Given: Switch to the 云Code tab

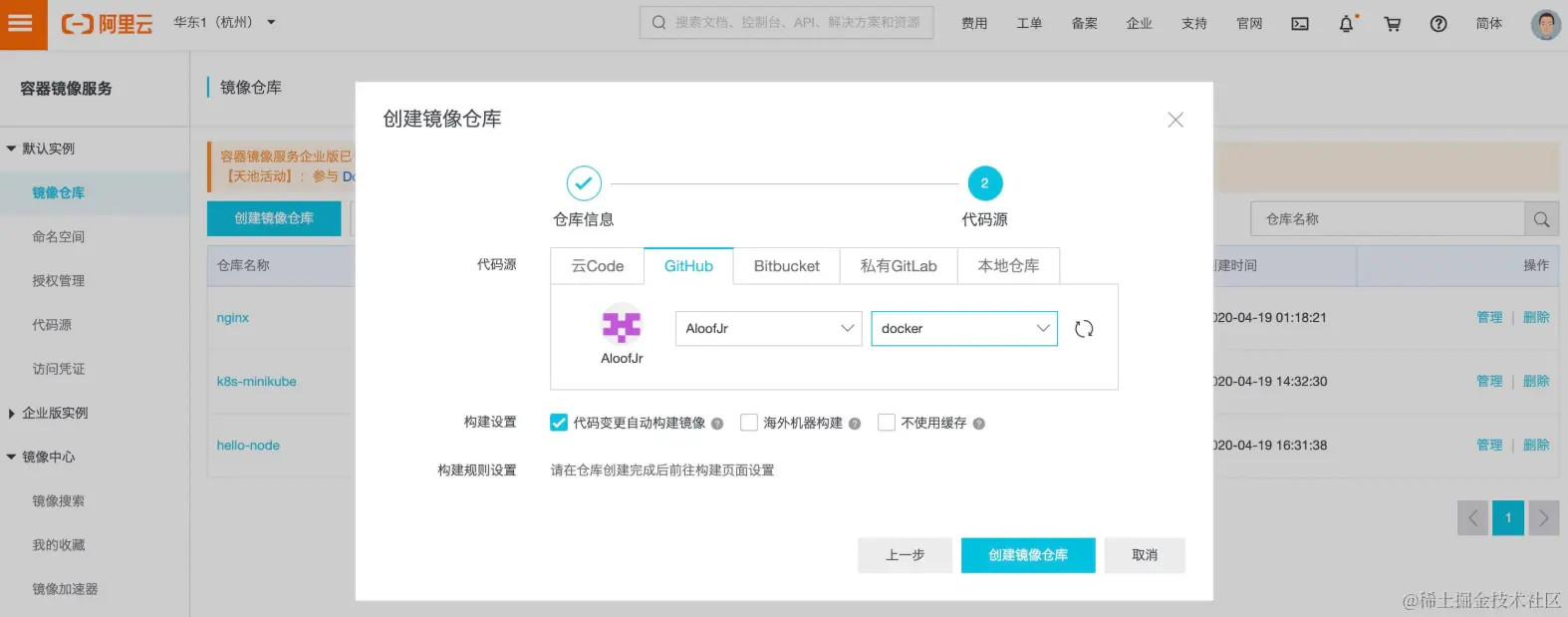Looking at the screenshot, I should [598, 266].
